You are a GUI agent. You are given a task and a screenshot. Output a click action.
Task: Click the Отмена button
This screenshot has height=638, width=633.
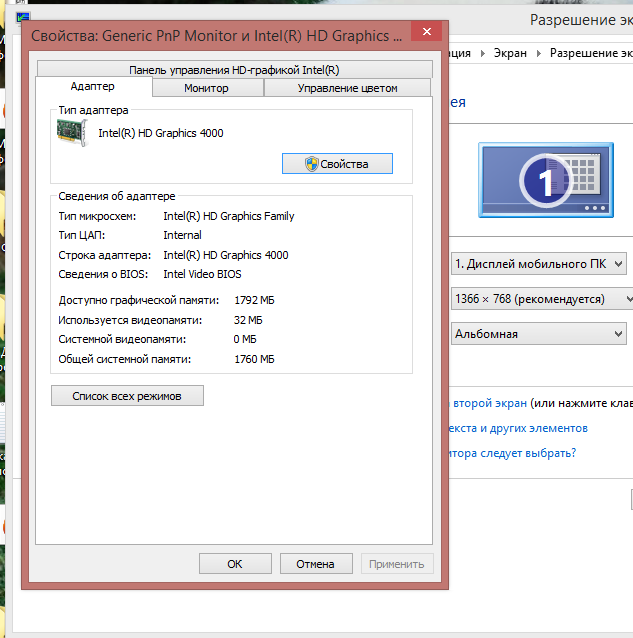(316, 564)
